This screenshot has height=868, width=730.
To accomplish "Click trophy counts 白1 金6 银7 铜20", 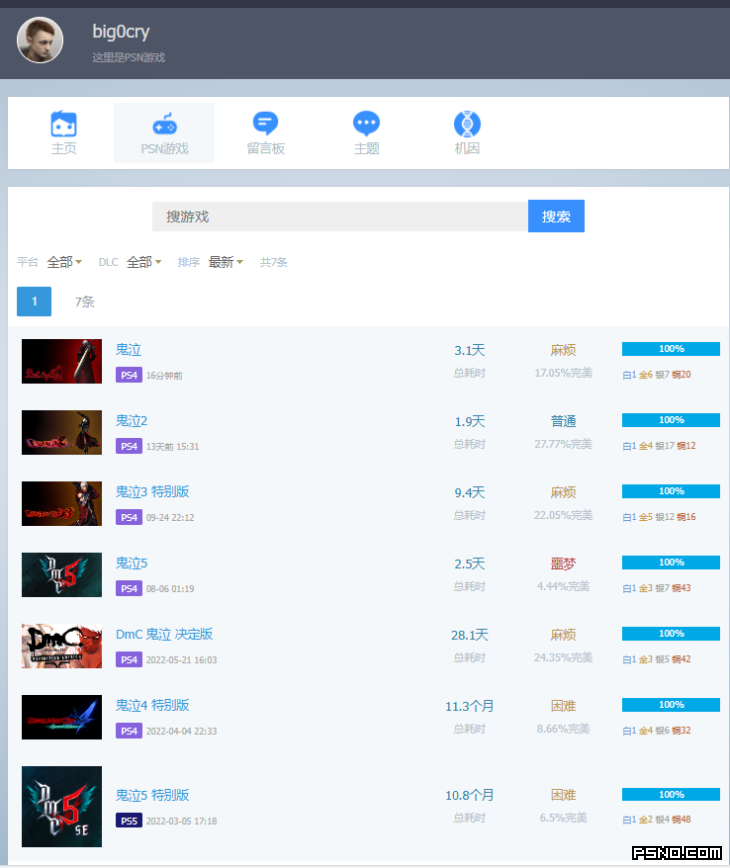I will tap(657, 375).
